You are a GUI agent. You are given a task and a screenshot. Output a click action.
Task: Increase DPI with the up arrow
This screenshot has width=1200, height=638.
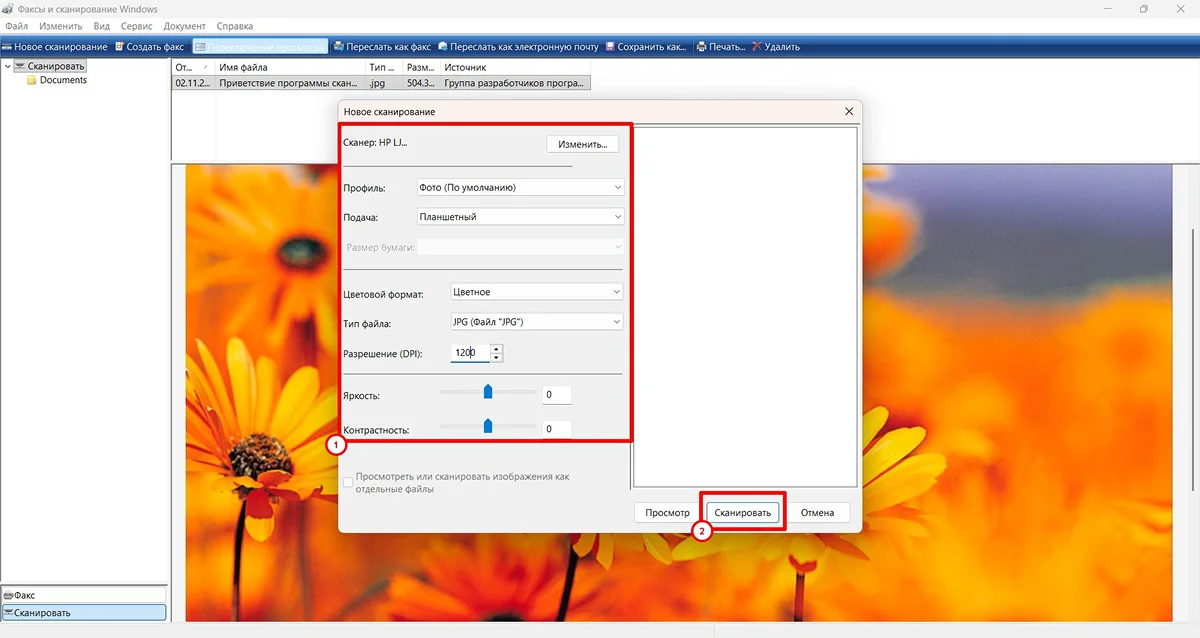tap(496, 348)
